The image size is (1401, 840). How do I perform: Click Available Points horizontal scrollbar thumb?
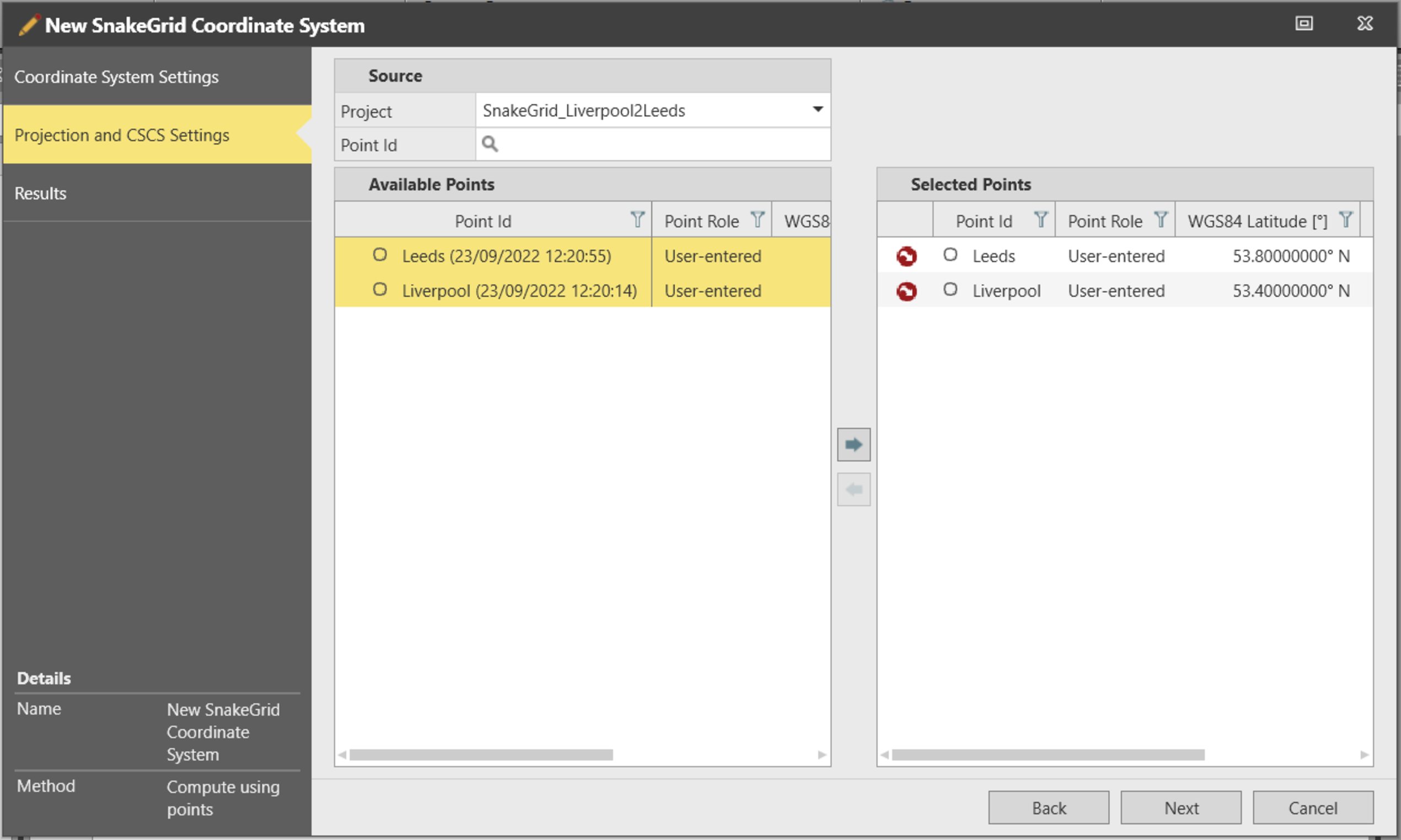pos(481,755)
